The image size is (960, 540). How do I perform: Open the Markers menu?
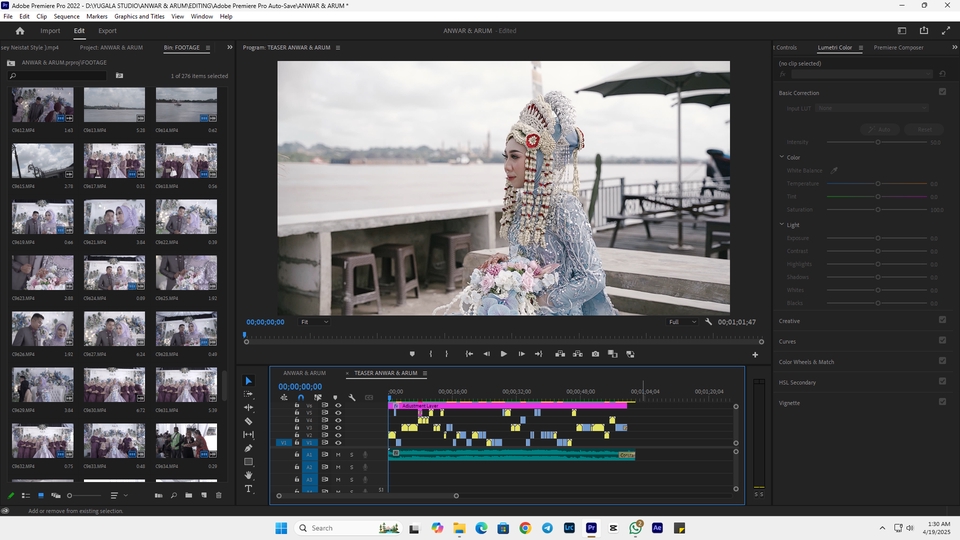96,17
